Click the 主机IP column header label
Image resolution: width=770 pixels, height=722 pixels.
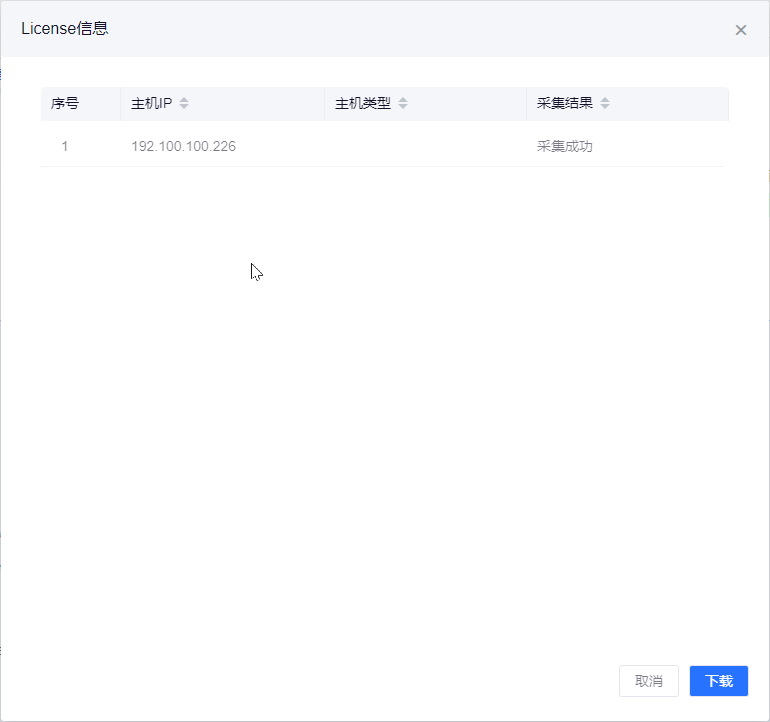pyautogui.click(x=151, y=103)
